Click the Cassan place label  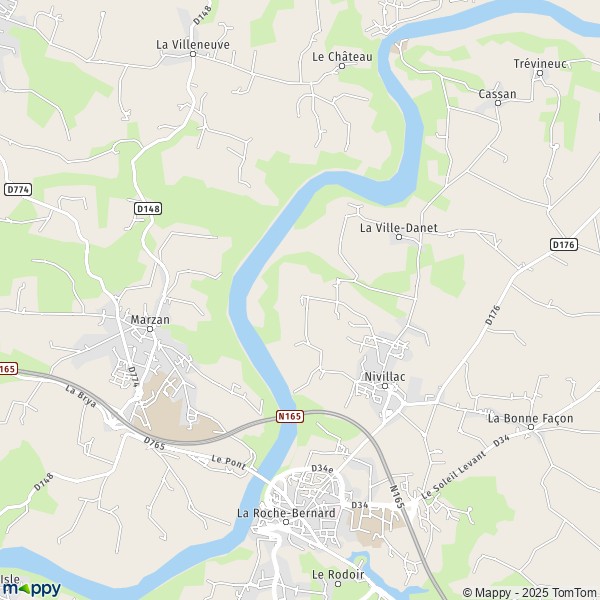coord(497,94)
